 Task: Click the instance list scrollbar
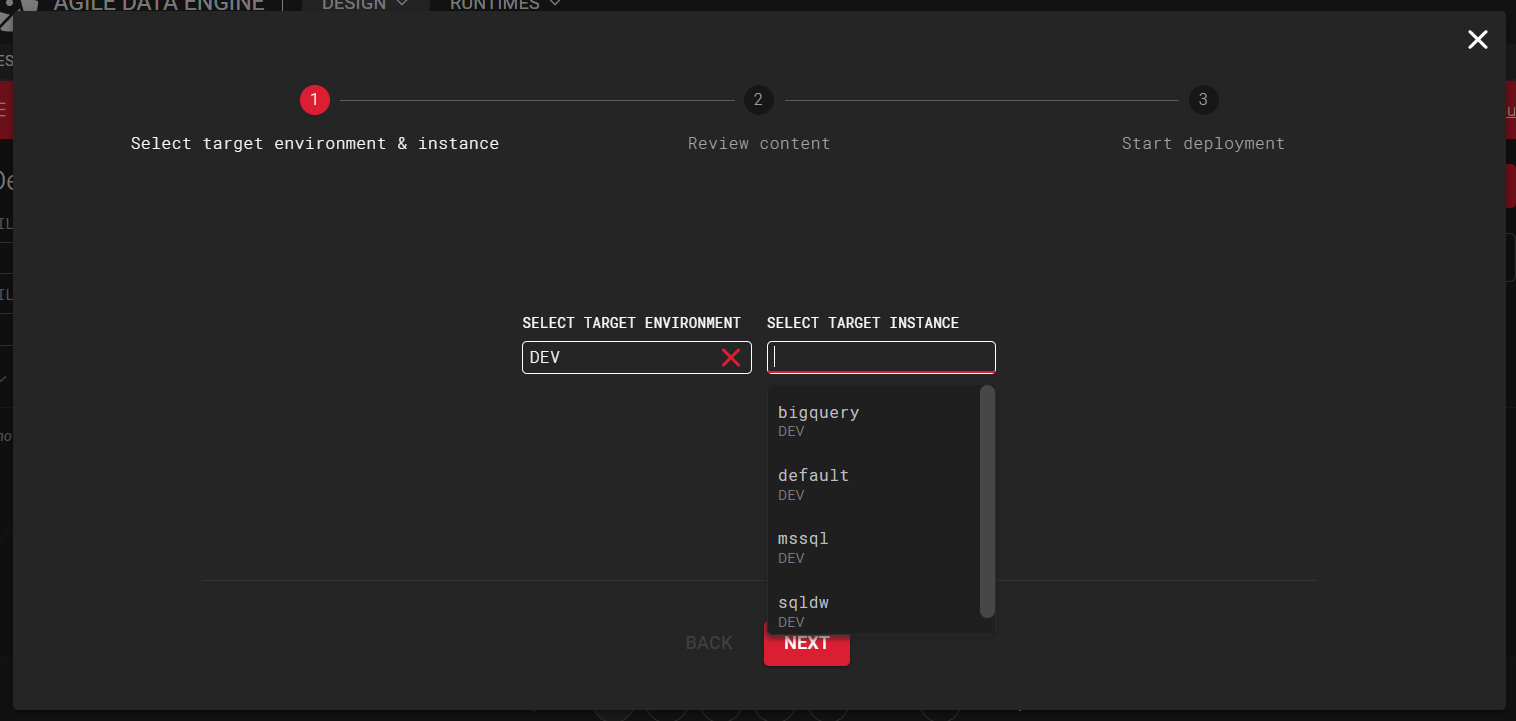(x=987, y=500)
